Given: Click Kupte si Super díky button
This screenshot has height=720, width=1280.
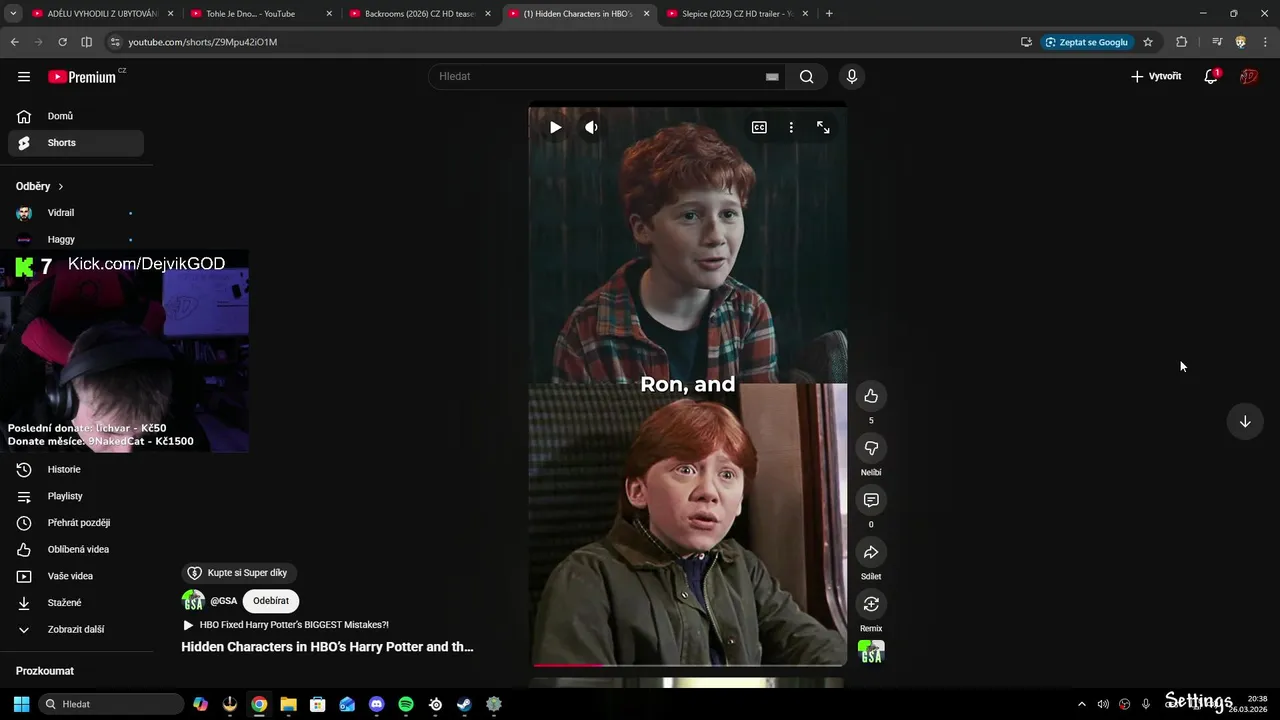Looking at the screenshot, I should pyautogui.click(x=239, y=573).
